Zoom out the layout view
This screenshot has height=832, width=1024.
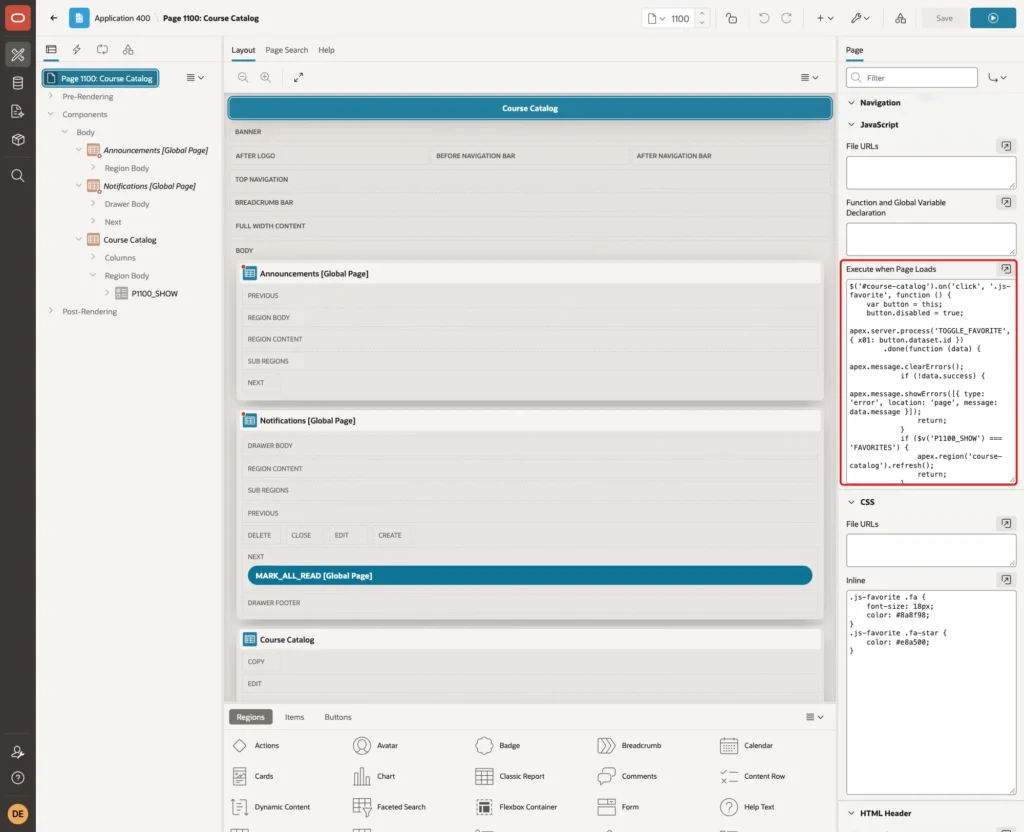pyautogui.click(x=243, y=77)
